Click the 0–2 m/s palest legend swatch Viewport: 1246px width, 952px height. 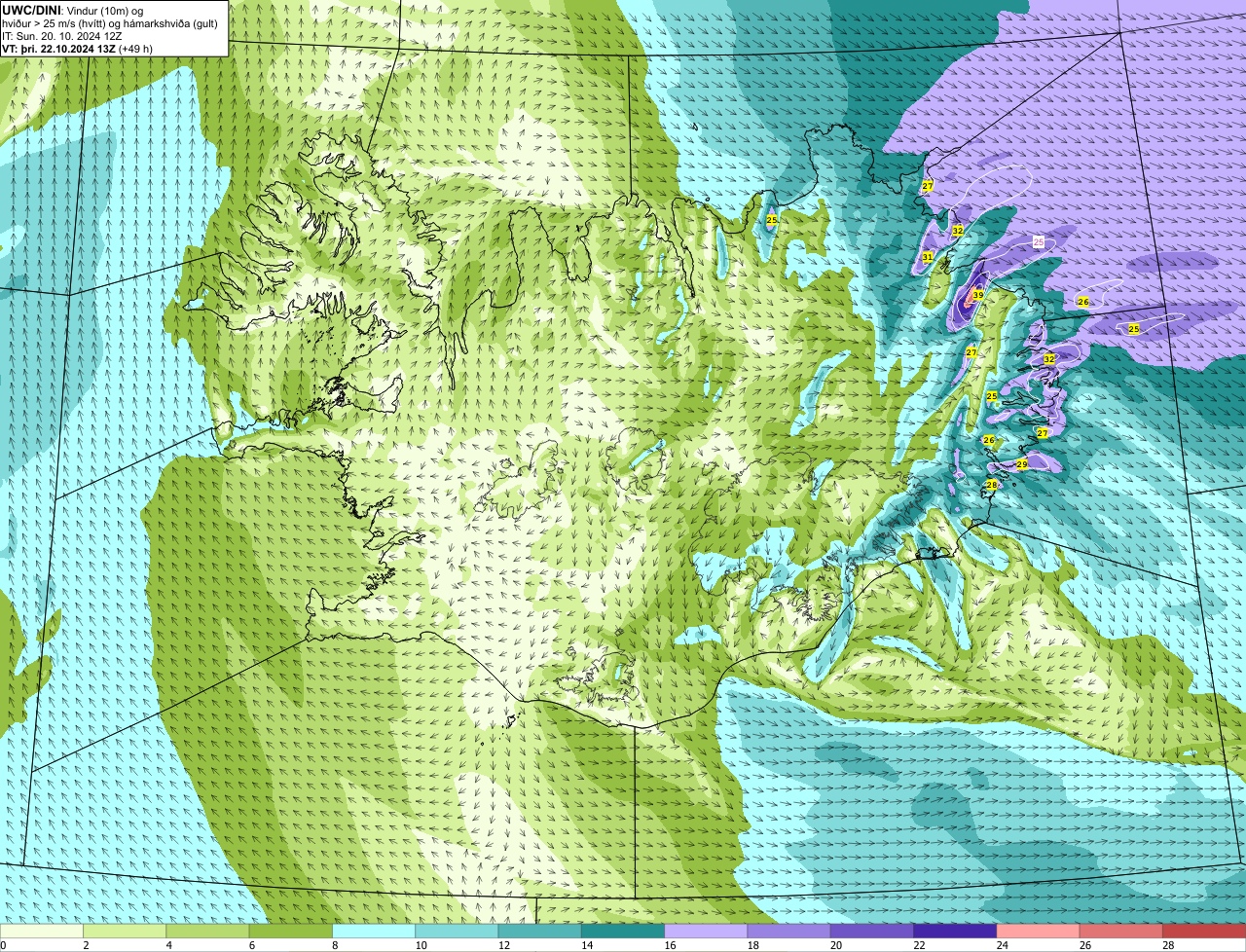click(42, 932)
